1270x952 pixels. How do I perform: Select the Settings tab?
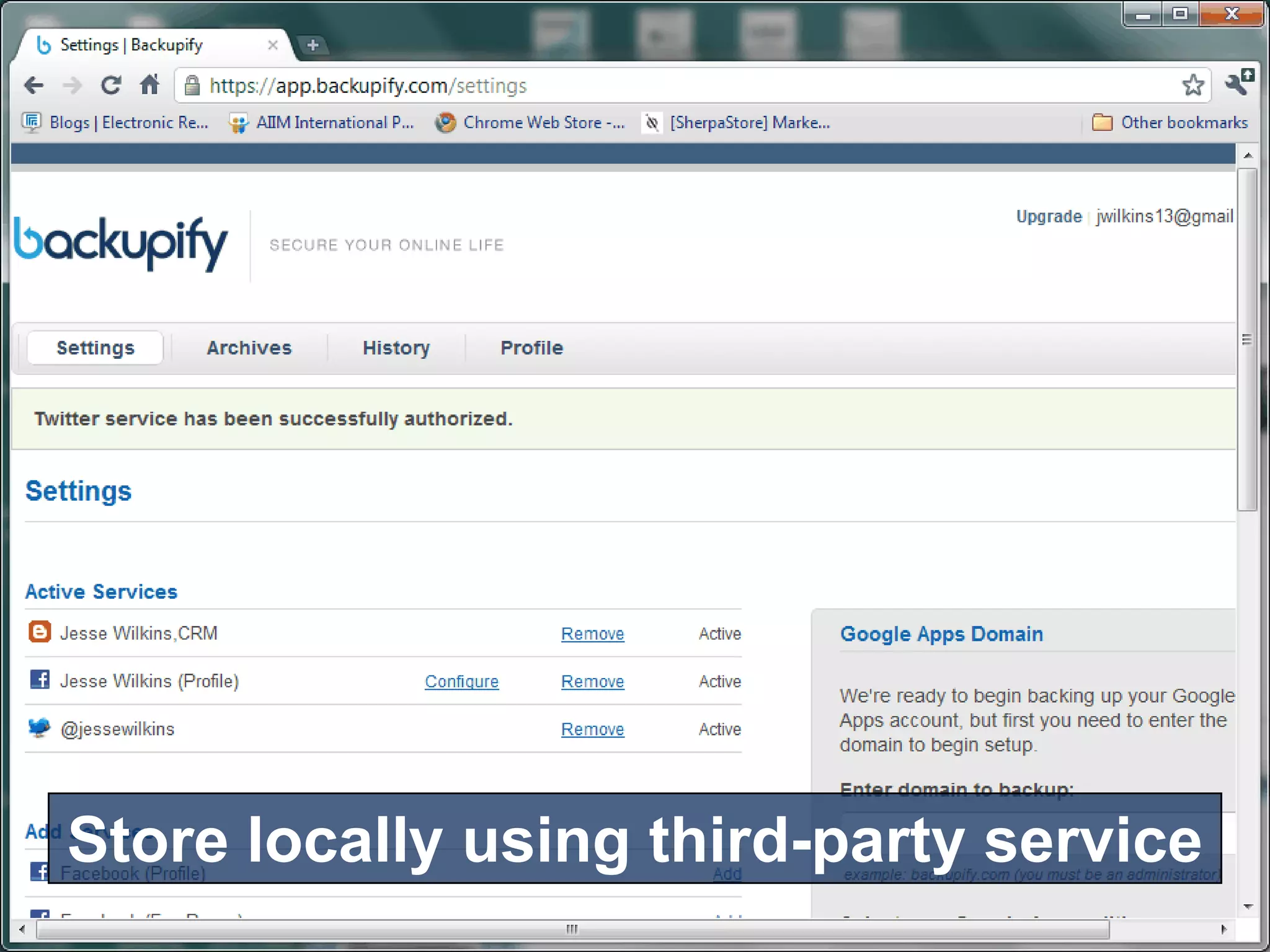[95, 348]
